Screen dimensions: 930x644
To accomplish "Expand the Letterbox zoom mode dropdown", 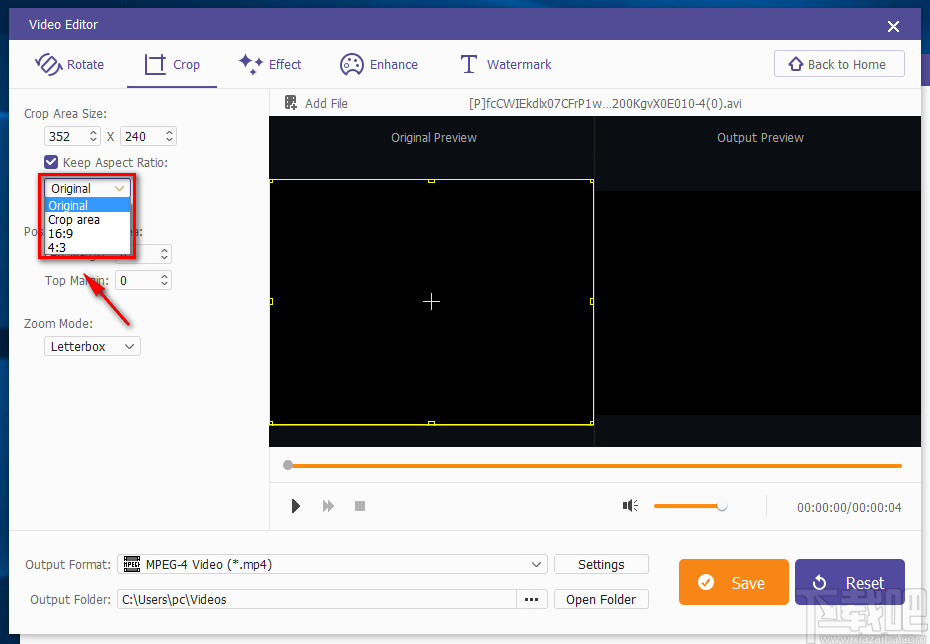I will (x=92, y=346).
